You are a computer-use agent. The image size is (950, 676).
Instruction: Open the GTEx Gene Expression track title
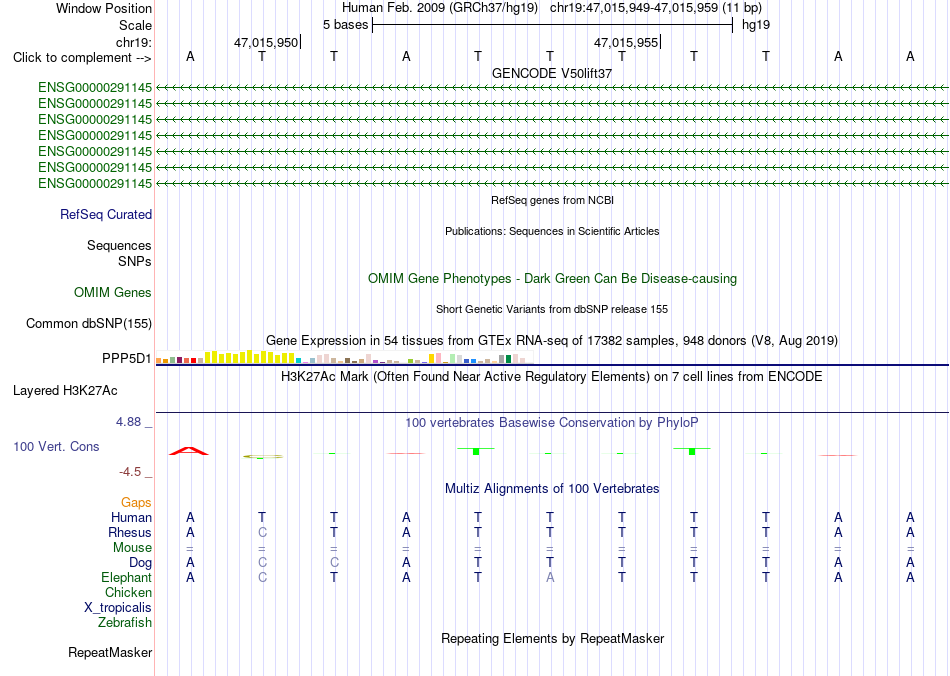(552, 340)
